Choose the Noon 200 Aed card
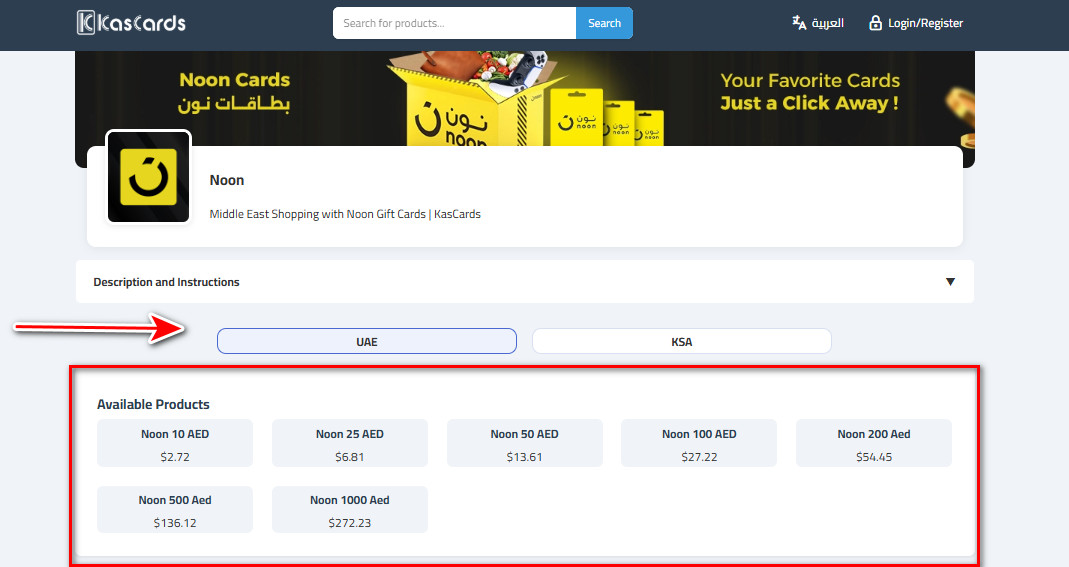The height and width of the screenshot is (567, 1069). tap(874, 443)
